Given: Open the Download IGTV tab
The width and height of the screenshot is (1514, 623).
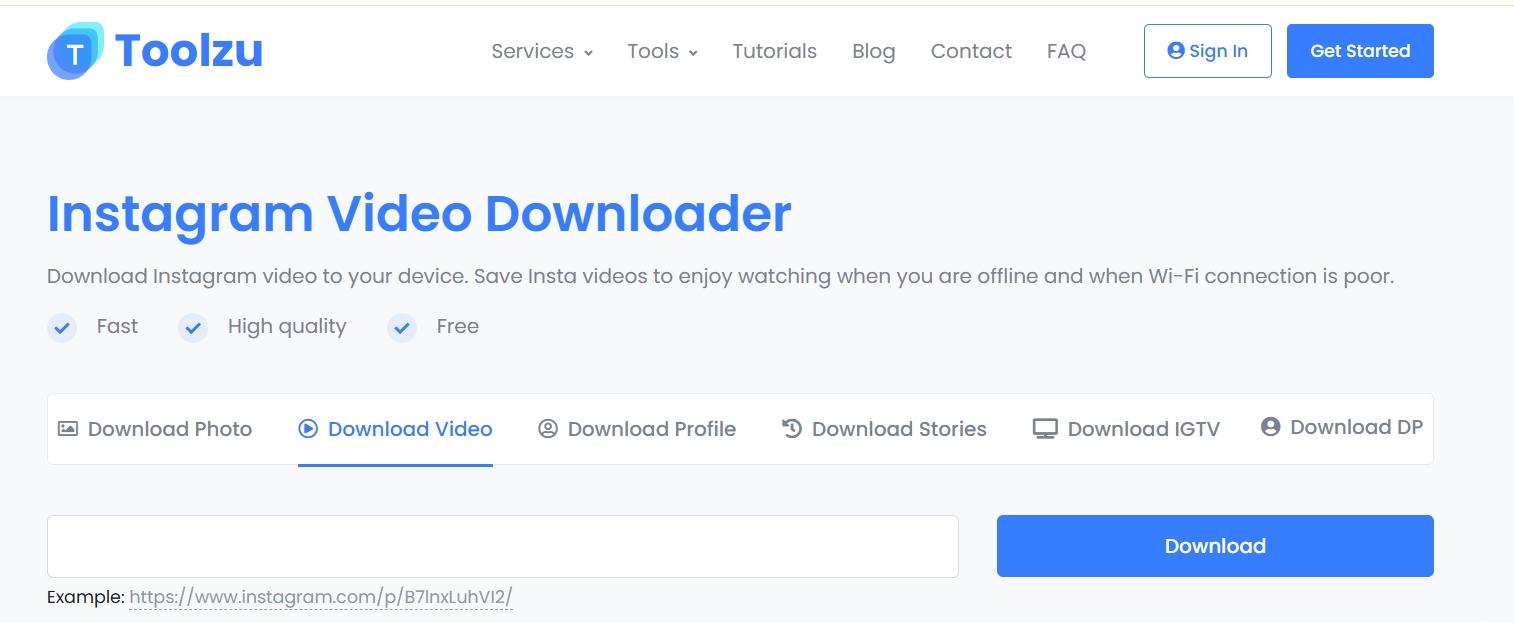Looking at the screenshot, I should tap(1126, 429).
